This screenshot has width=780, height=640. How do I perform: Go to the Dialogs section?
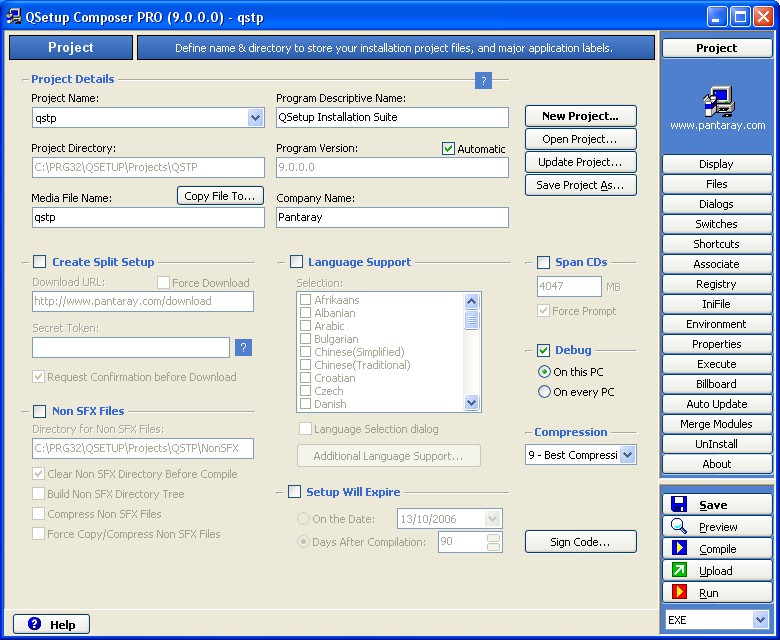point(716,204)
